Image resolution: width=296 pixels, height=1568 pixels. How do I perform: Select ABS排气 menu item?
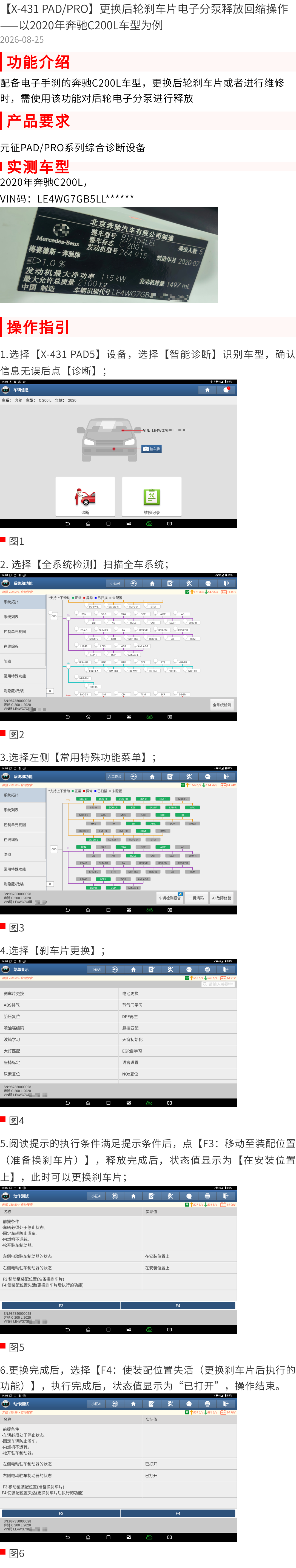tap(59, 1005)
